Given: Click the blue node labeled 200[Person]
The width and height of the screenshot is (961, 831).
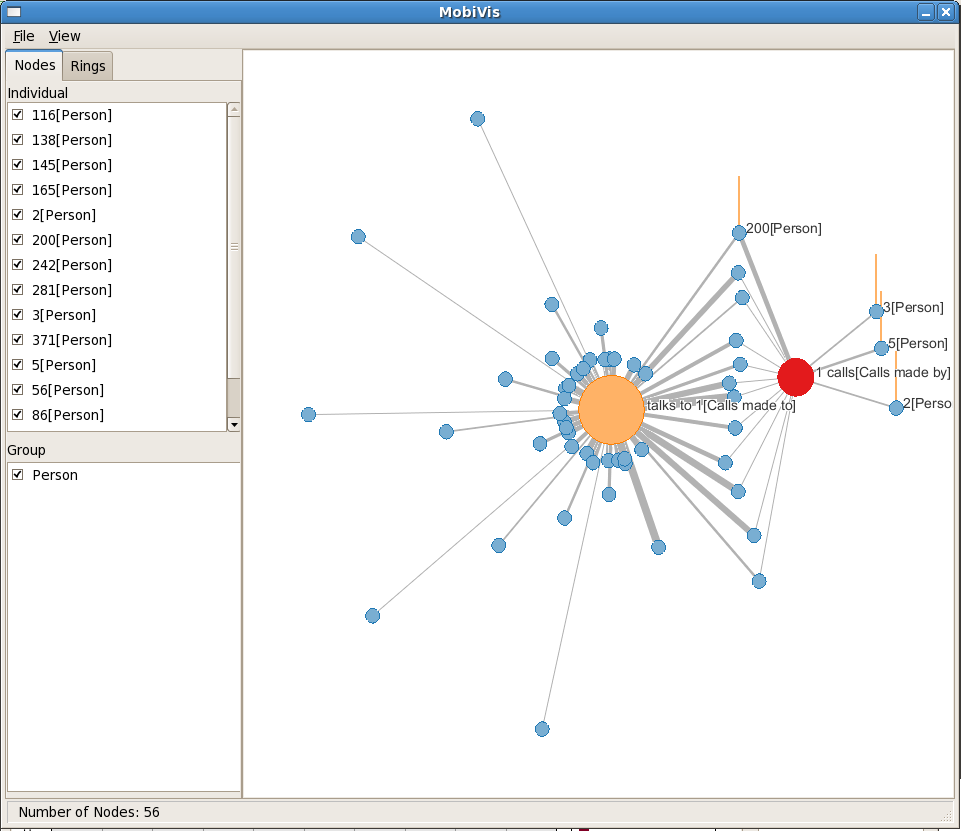Looking at the screenshot, I should pyautogui.click(x=739, y=233).
